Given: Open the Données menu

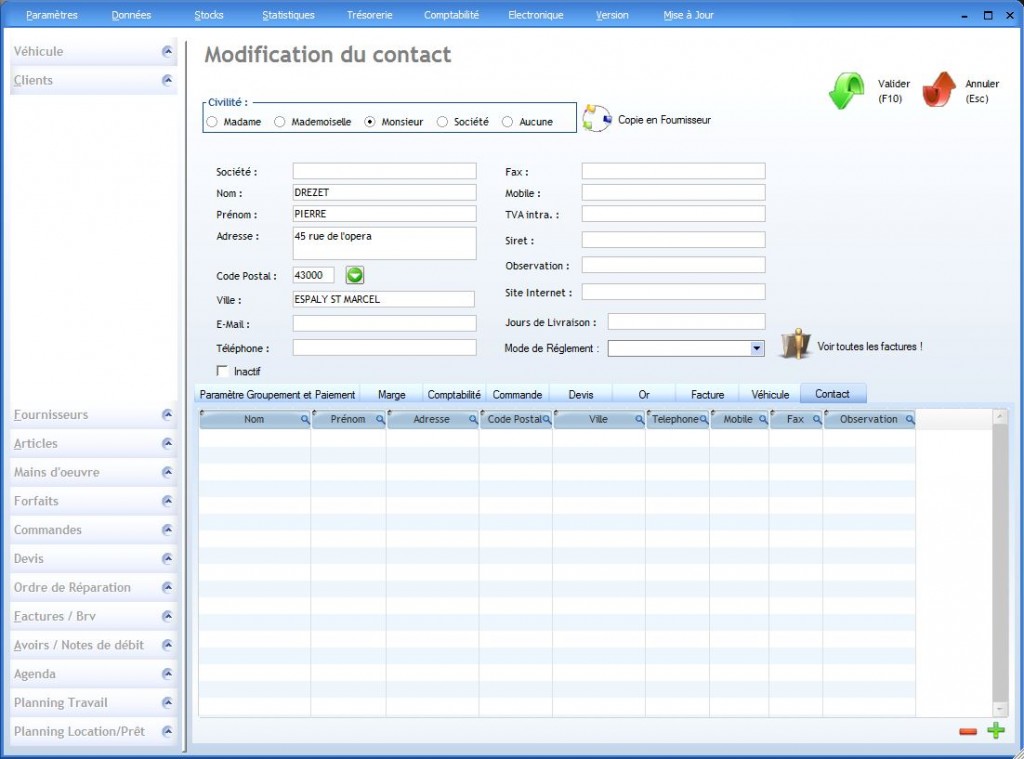Looking at the screenshot, I should pos(131,14).
